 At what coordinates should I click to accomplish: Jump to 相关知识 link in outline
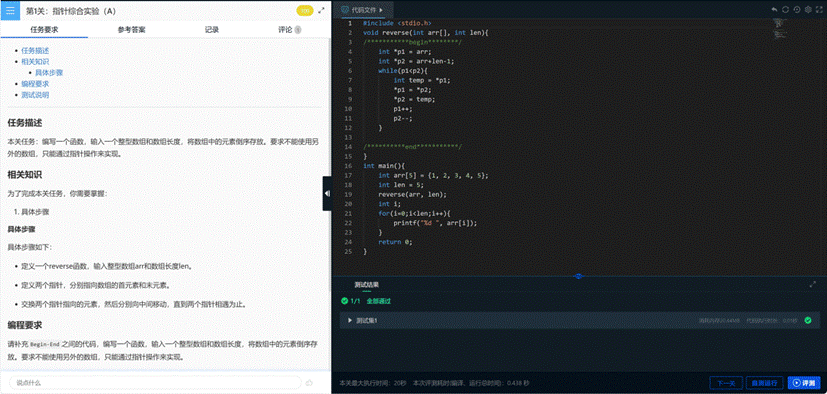pos(35,62)
